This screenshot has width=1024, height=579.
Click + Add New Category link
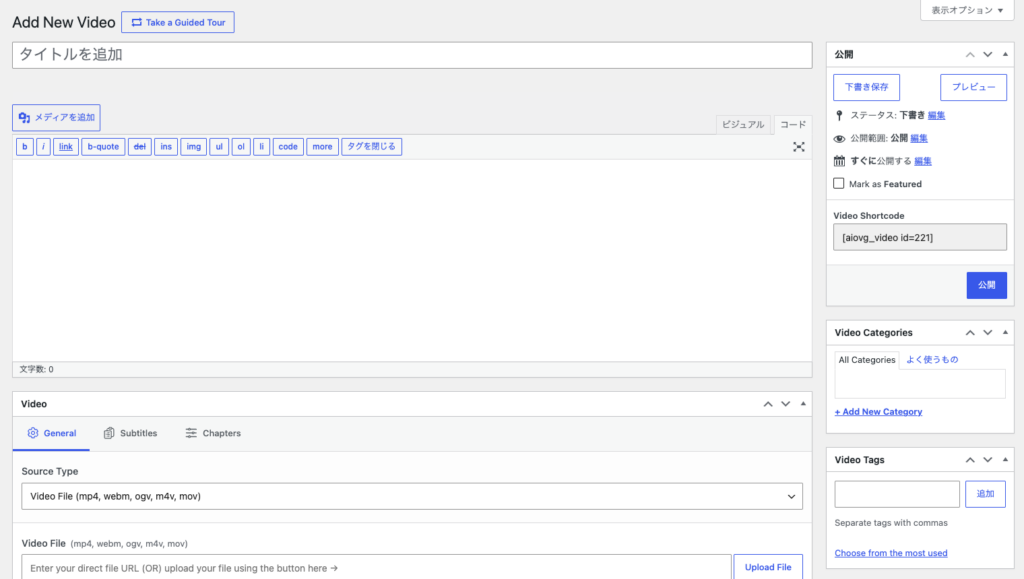(x=878, y=412)
